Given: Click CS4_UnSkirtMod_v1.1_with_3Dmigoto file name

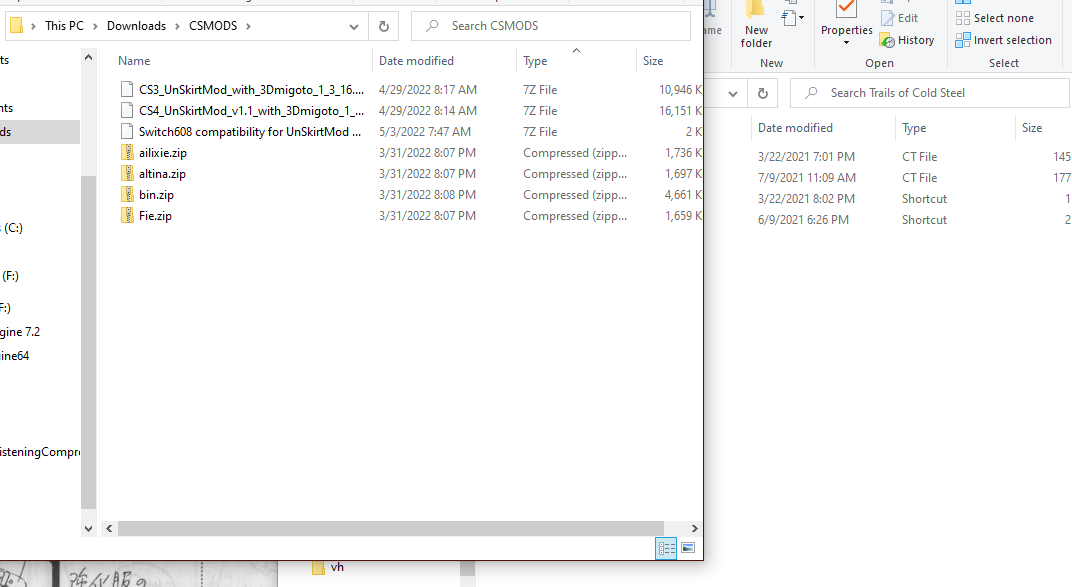Looking at the screenshot, I should pos(251,111).
